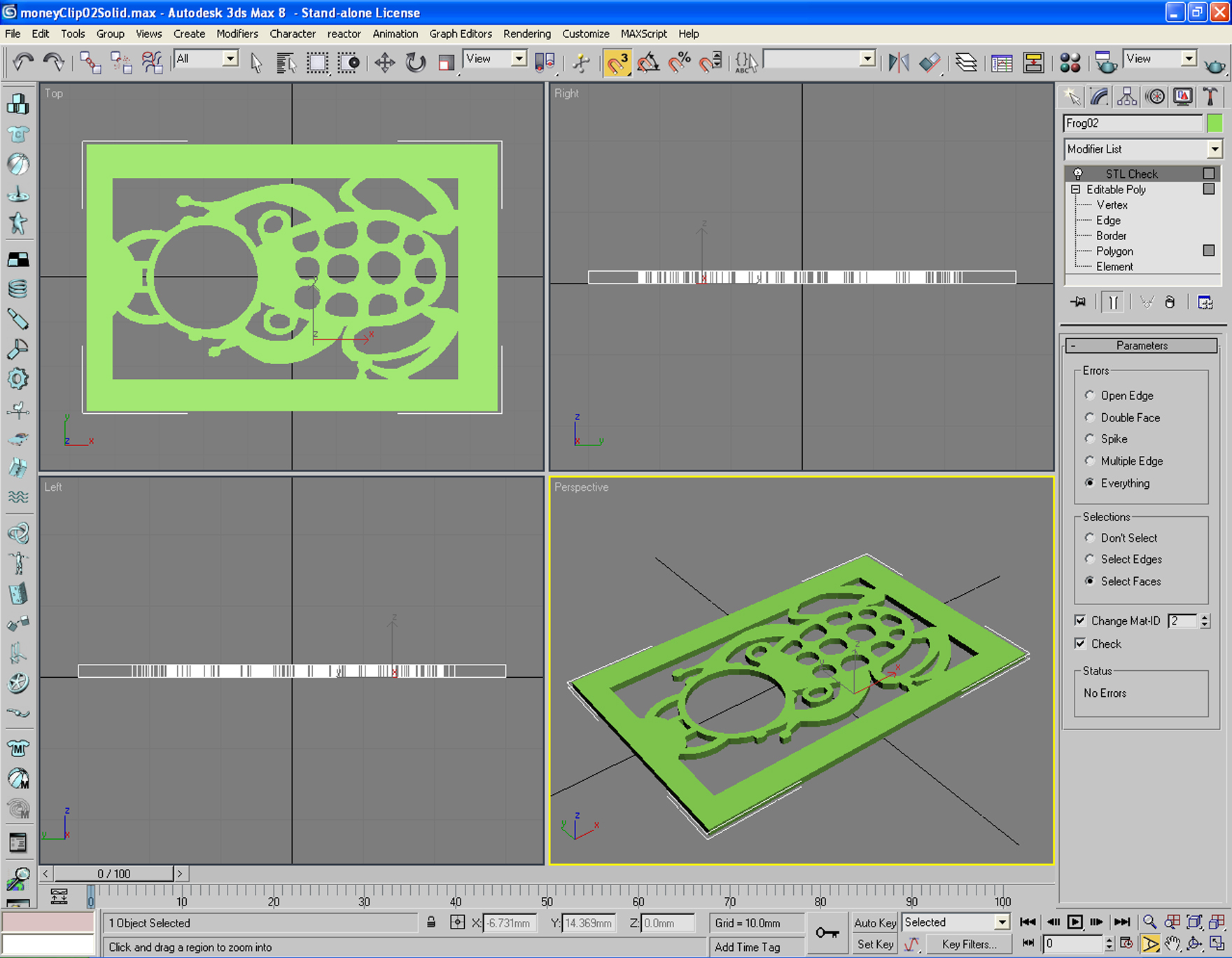Choose the Don't Select radio button
The width and height of the screenshot is (1232, 958).
[1090, 538]
